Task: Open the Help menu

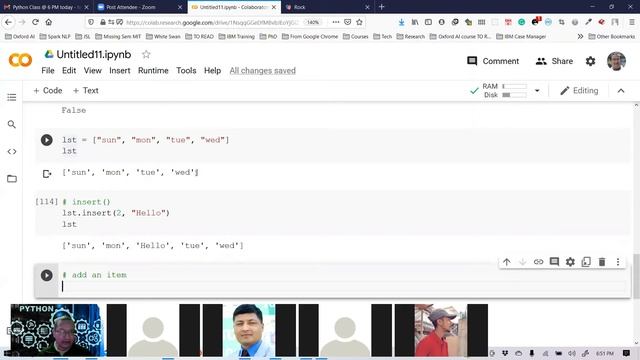Action: 212,71
